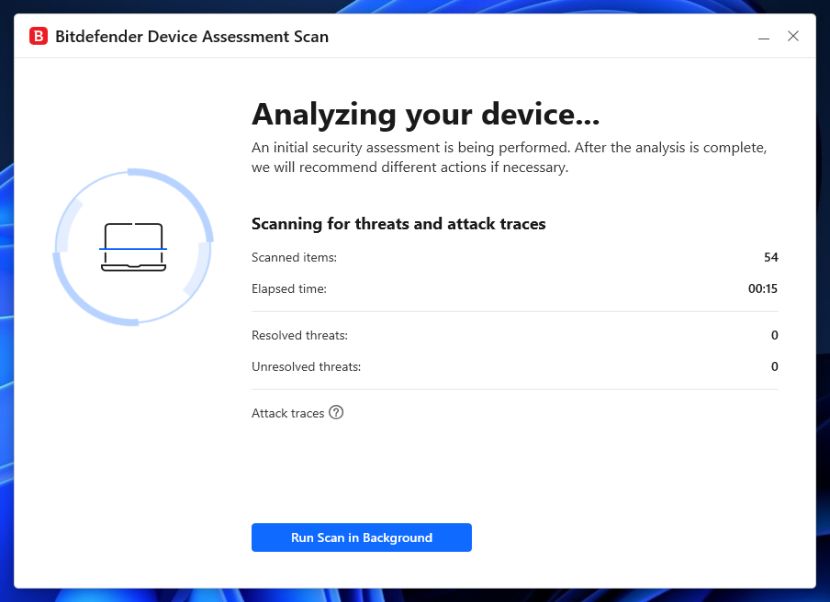Minimize the Device Assessment Scan window
The width and height of the screenshot is (830, 602).
click(x=763, y=37)
